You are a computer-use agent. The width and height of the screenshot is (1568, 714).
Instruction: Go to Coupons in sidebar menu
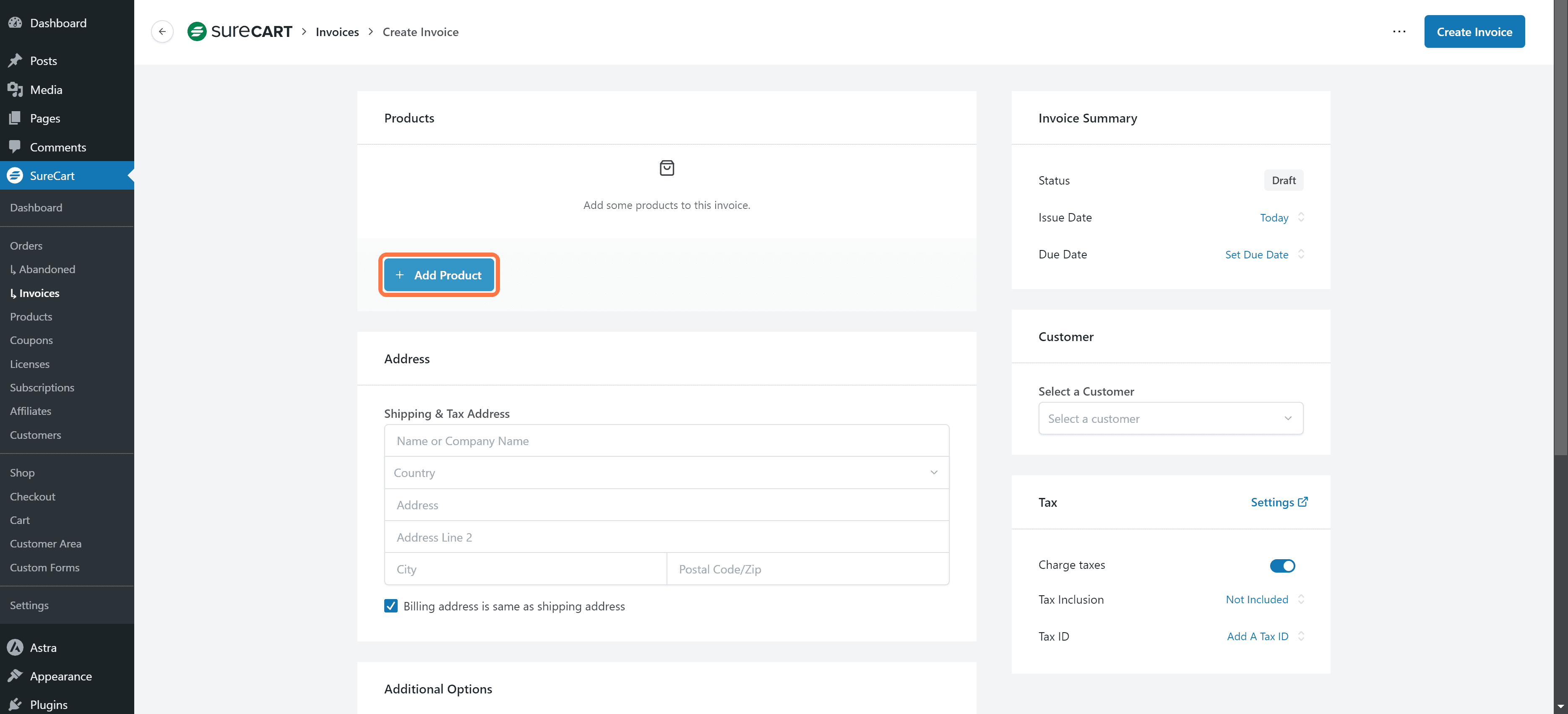coord(31,340)
